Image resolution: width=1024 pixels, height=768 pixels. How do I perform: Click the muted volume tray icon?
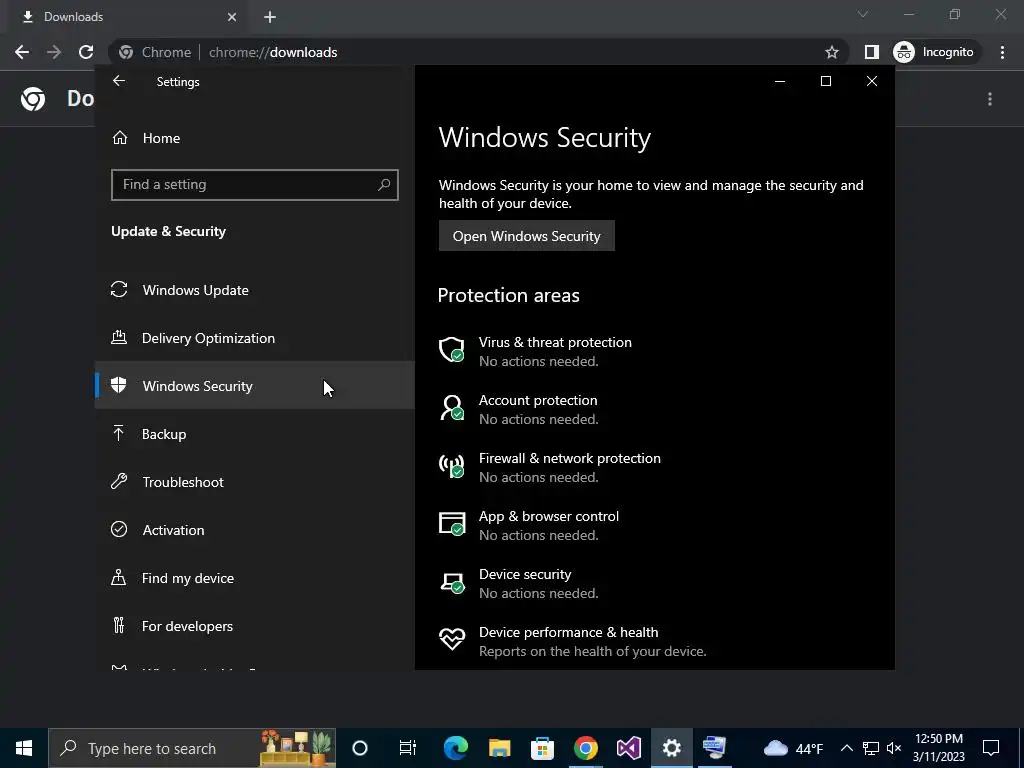(894, 748)
